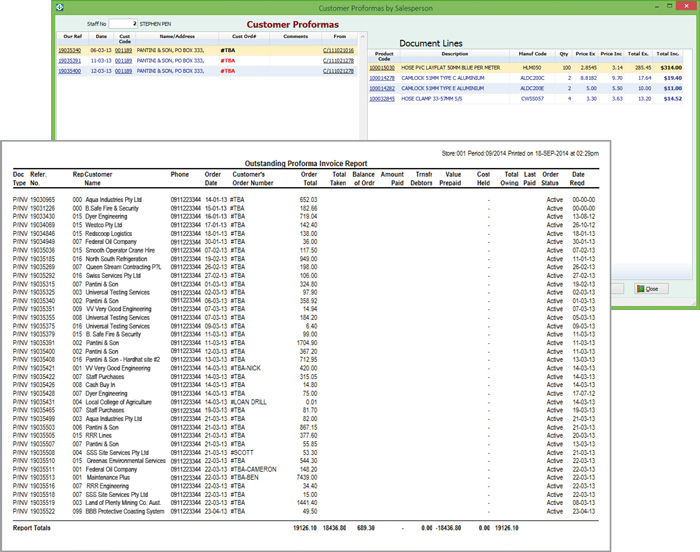
Task: Click the Document Lines heading
Action: click(x=431, y=43)
